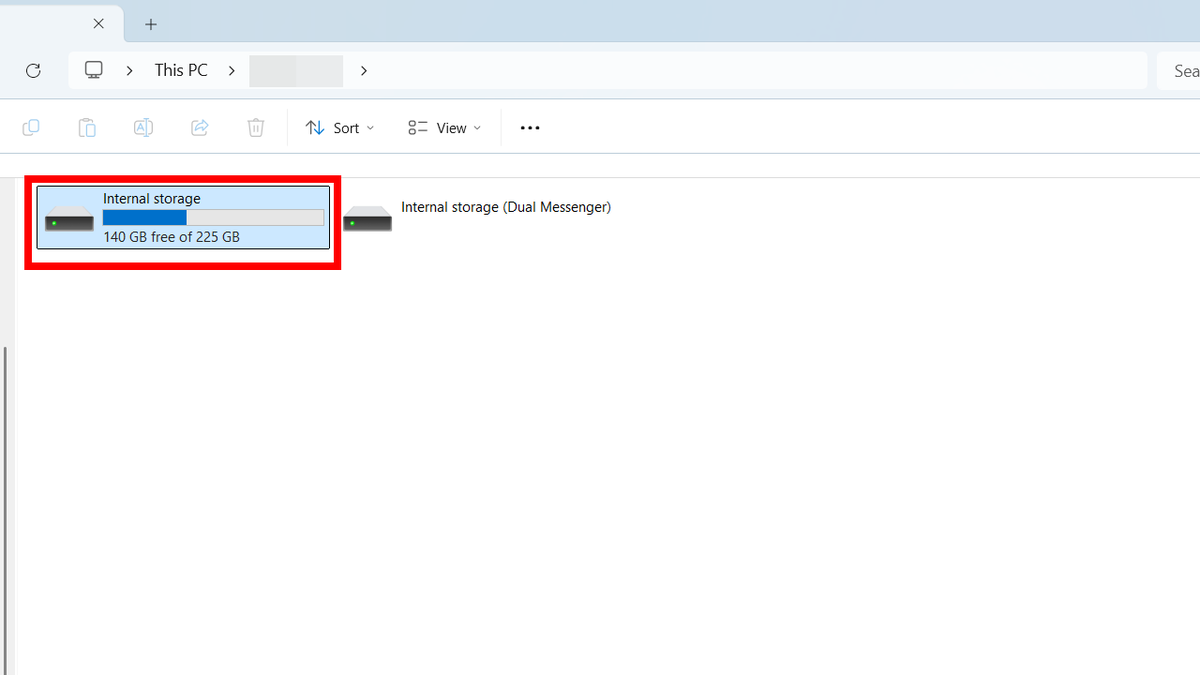Click the Rename icon in toolbar

(143, 128)
